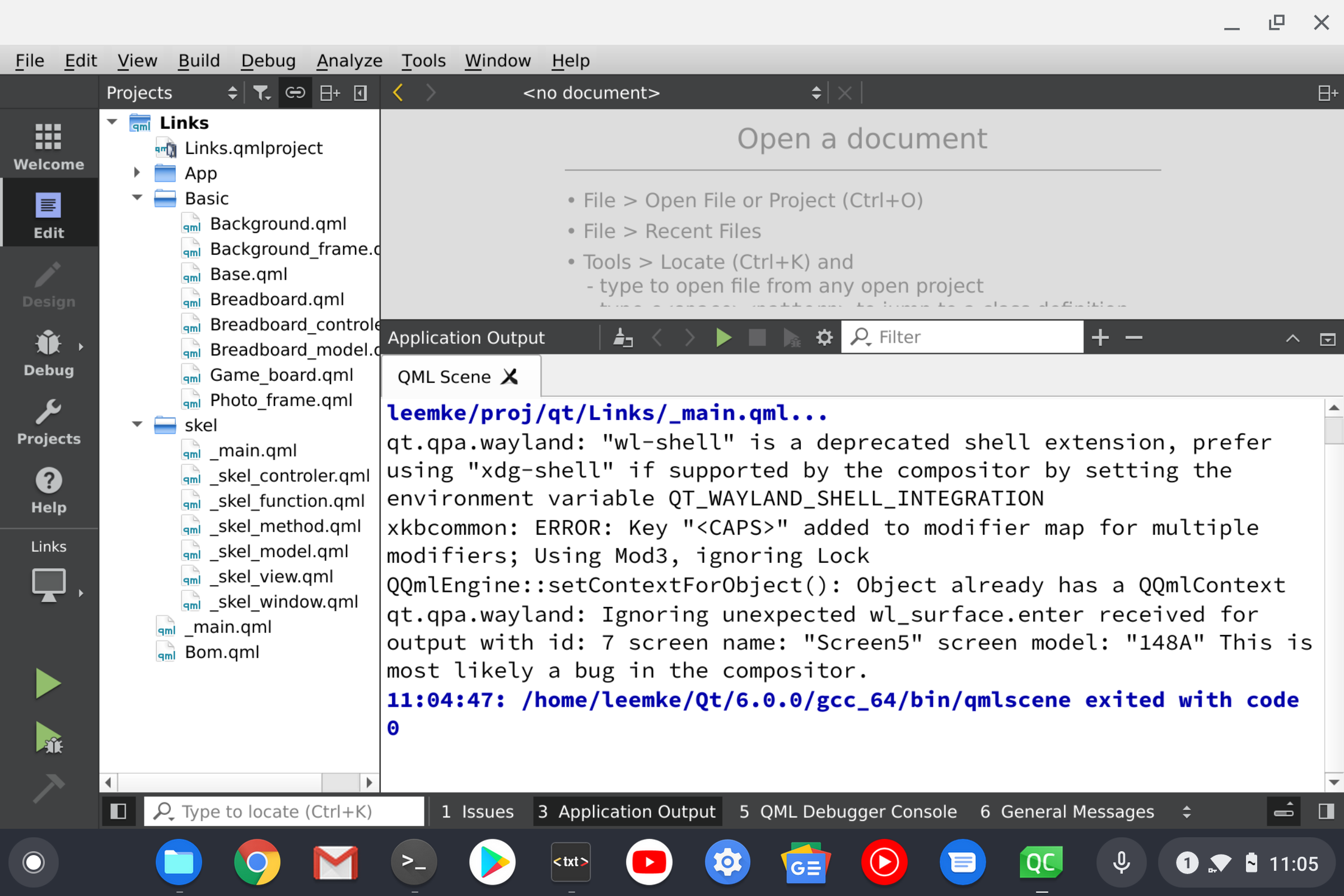Viewport: 1344px width, 896px height.
Task: Switch to Welcome mode
Action: 49,147
